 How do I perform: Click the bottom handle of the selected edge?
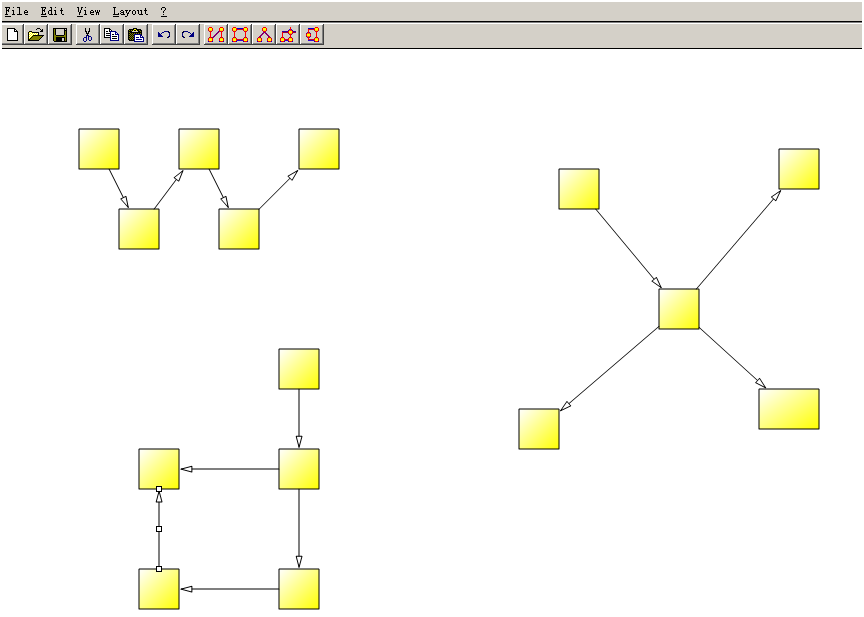click(x=159, y=569)
